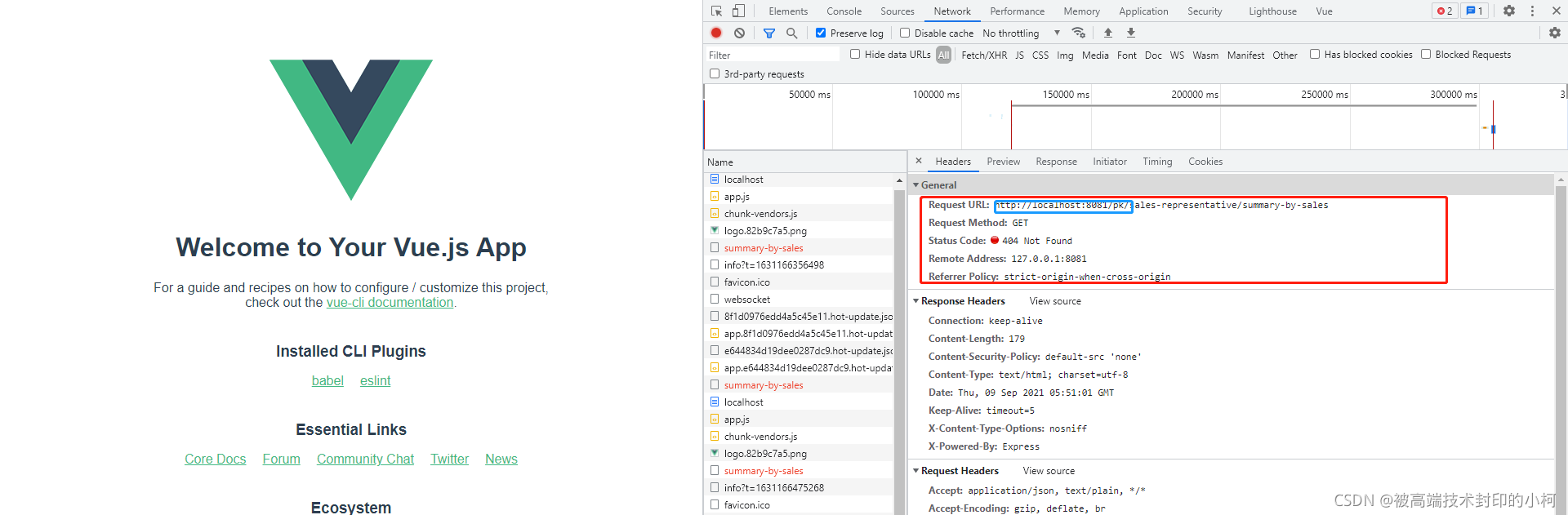Image resolution: width=1568 pixels, height=515 pixels.
Task: Activate the inspect element picker icon
Action: pyautogui.click(x=716, y=11)
